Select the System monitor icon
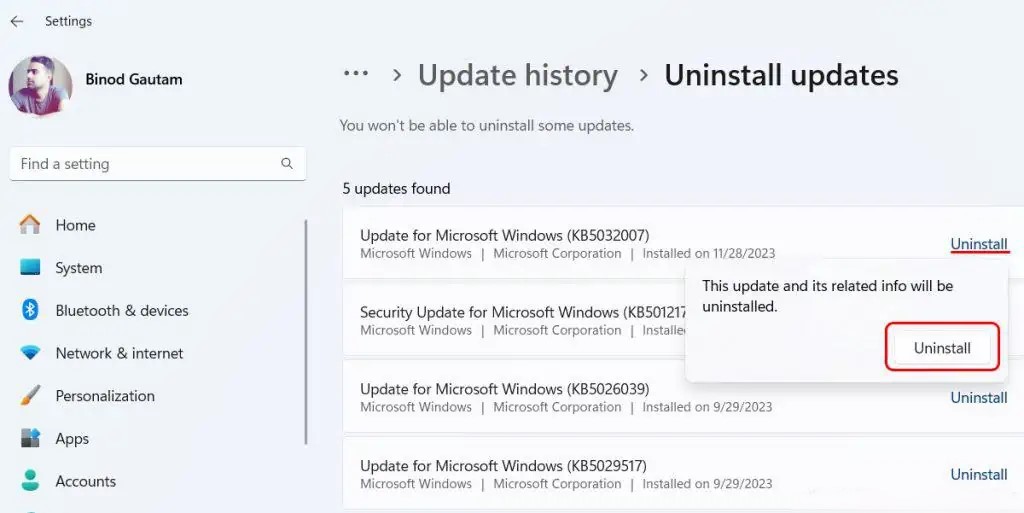This screenshot has height=513, width=1024. pos(30,267)
